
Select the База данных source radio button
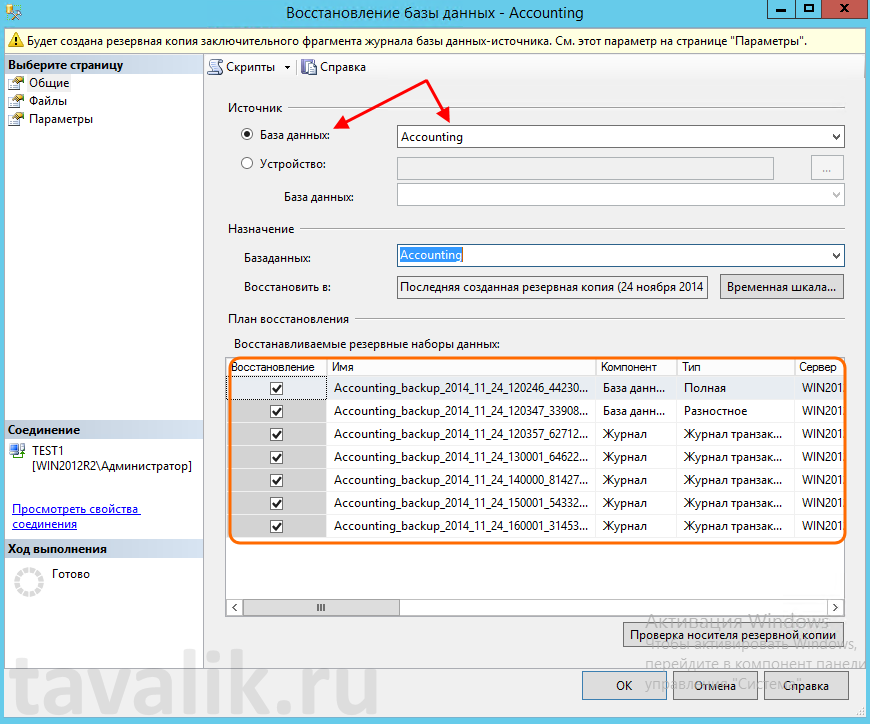click(x=247, y=134)
